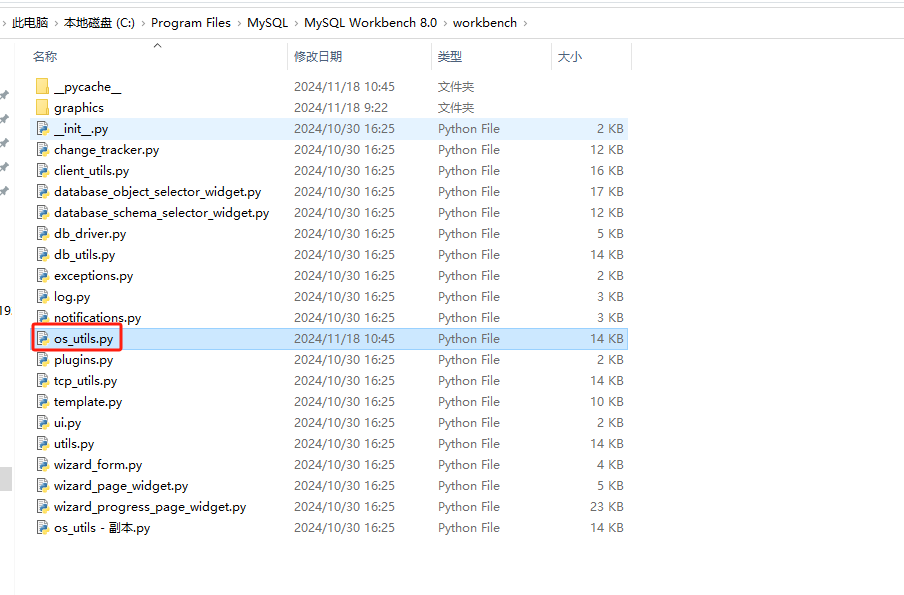This screenshot has width=904, height=595.
Task: Click the database_object_selector_widget.py file icon
Action: point(43,191)
